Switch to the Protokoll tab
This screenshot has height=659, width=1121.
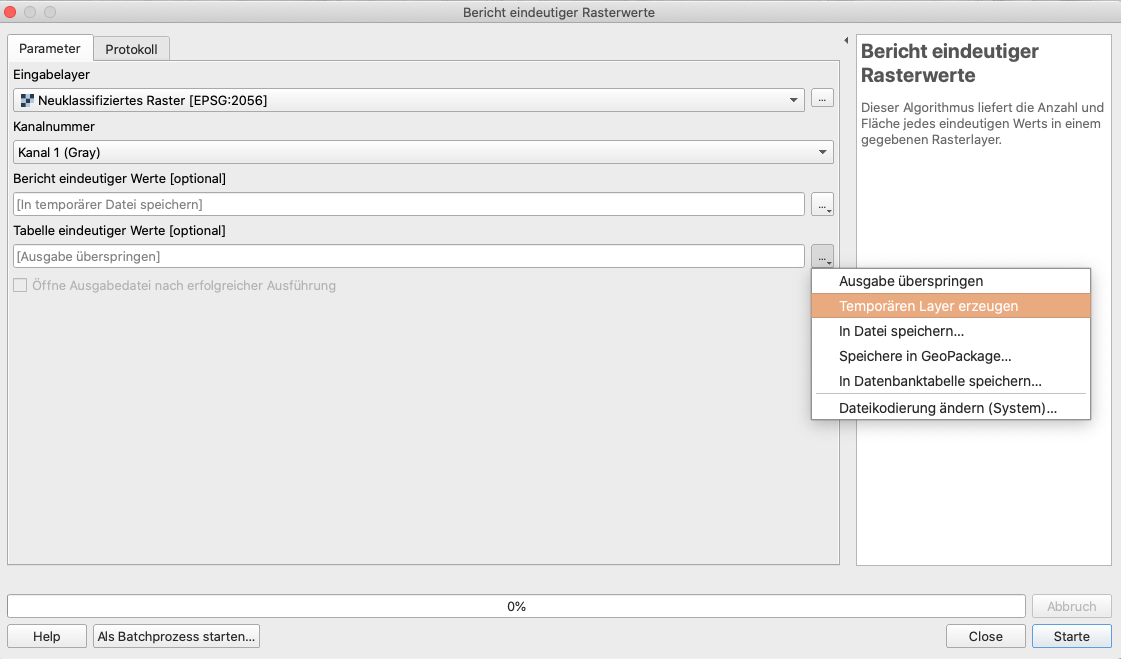pos(131,49)
